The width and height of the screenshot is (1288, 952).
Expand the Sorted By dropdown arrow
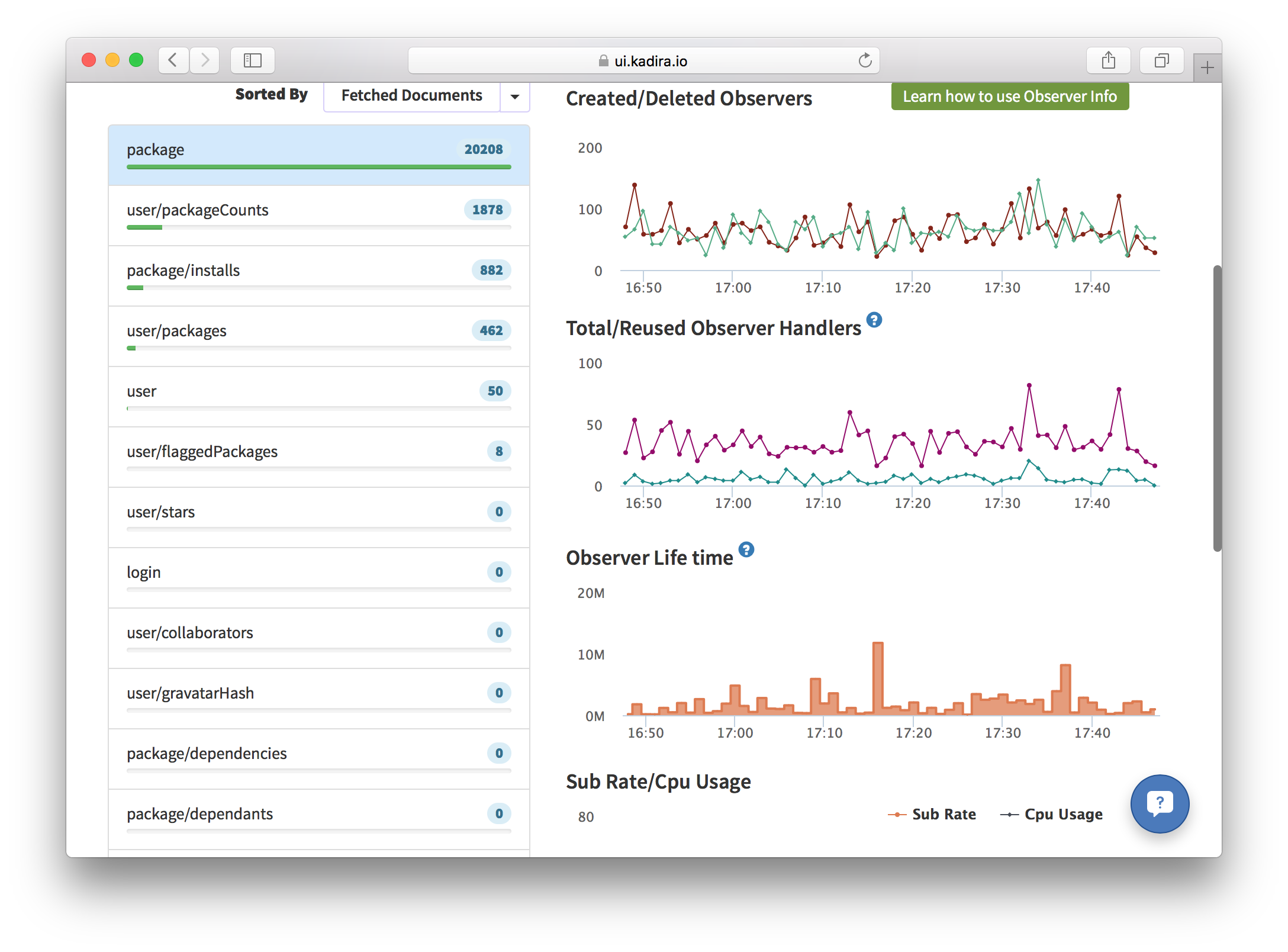pos(515,97)
